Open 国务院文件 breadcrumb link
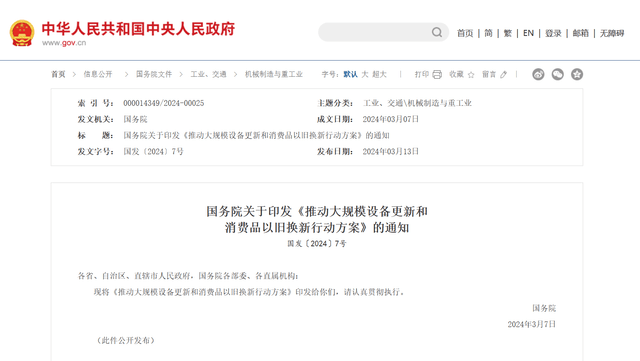640x361 pixels. (154, 74)
